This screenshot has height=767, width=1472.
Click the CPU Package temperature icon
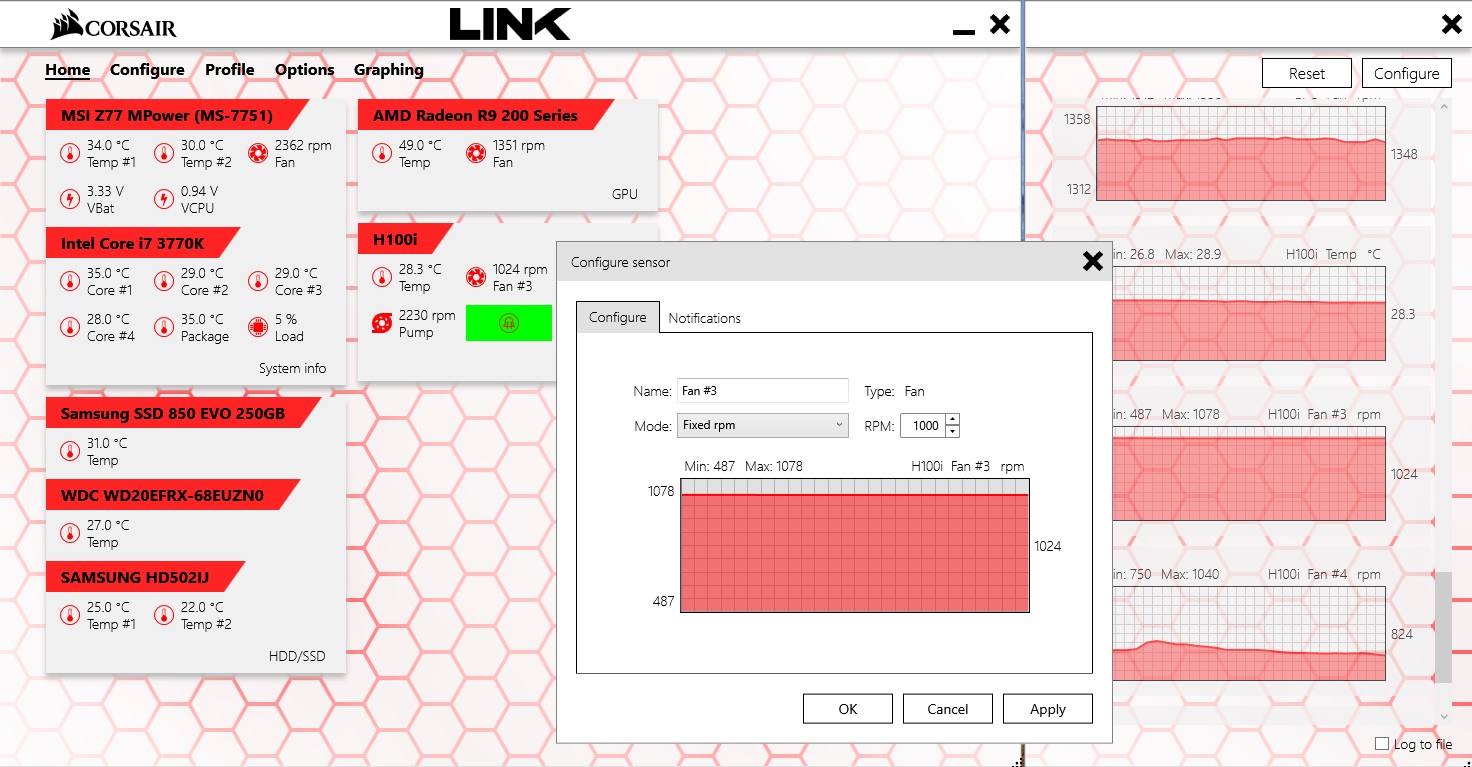[164, 327]
